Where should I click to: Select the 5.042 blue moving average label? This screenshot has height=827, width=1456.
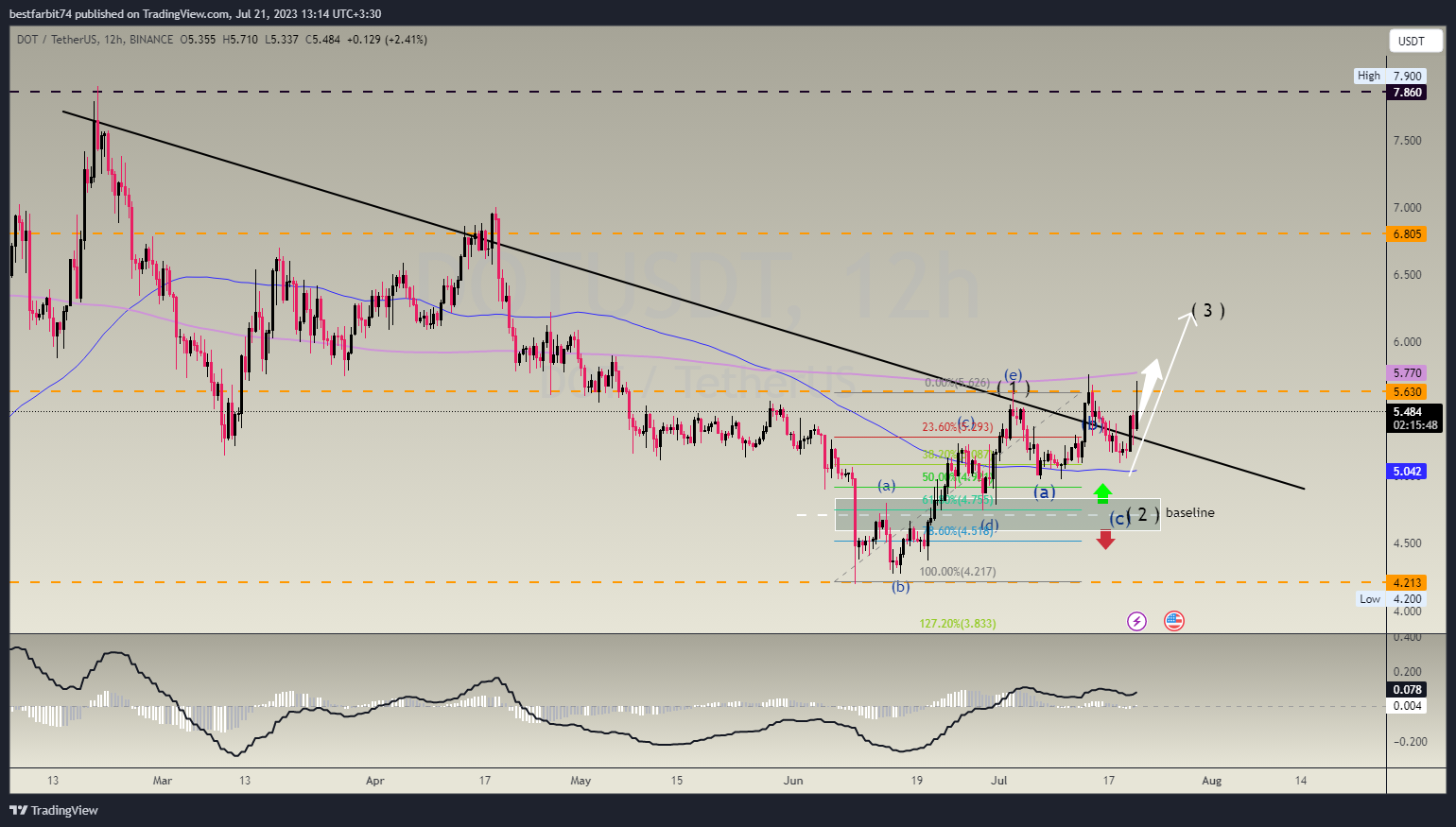(x=1407, y=471)
